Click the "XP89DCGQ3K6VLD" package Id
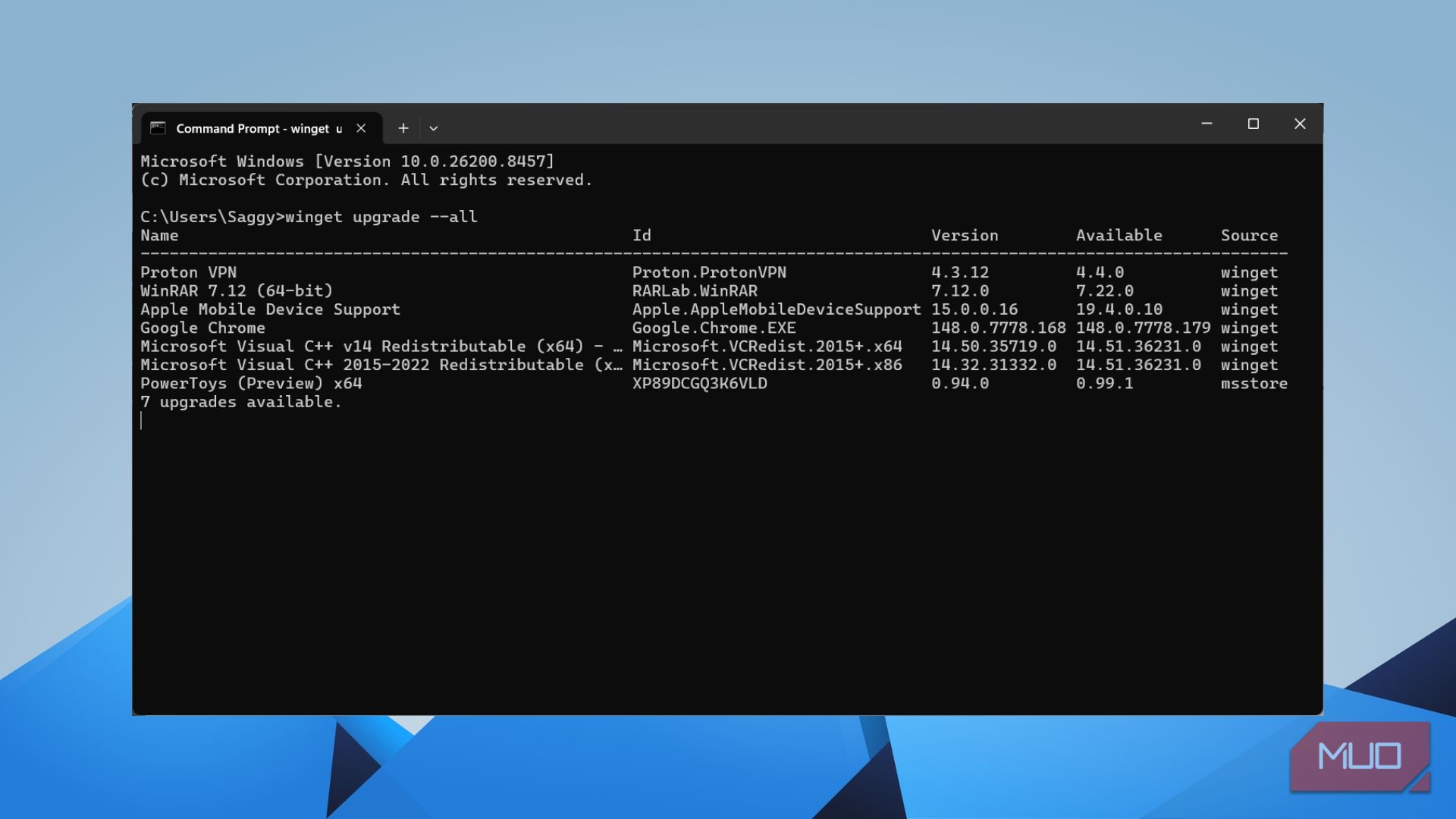Screen dimensions: 1456x819 tap(700, 384)
